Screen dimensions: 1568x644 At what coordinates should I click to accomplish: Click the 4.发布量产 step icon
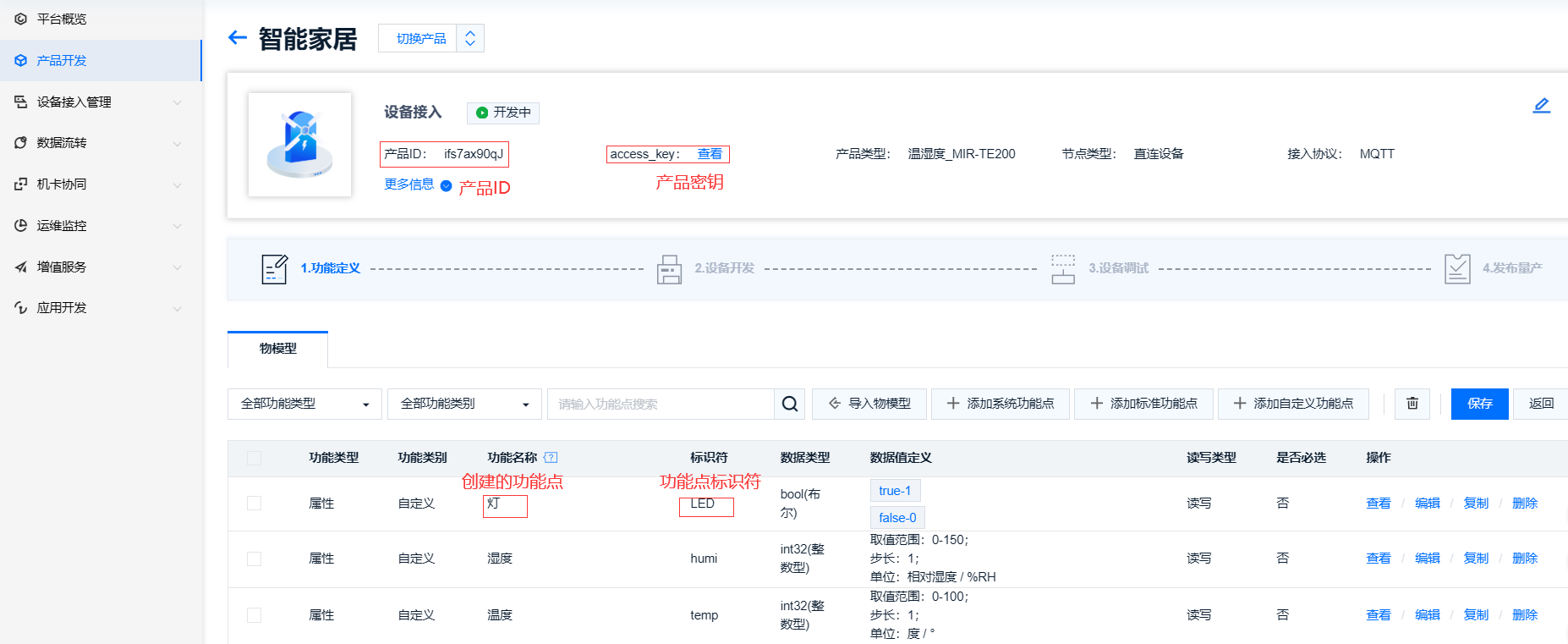(x=1457, y=268)
